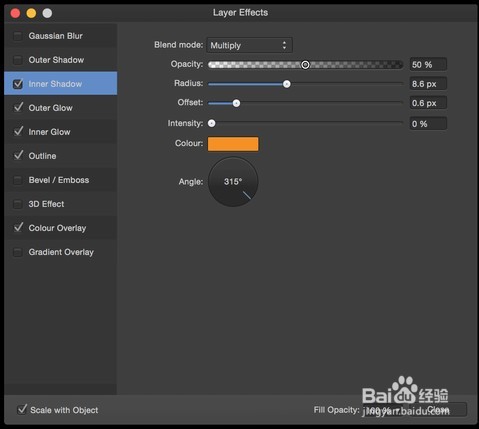
Task: Click the Fill Opacity value field
Action: point(383,410)
